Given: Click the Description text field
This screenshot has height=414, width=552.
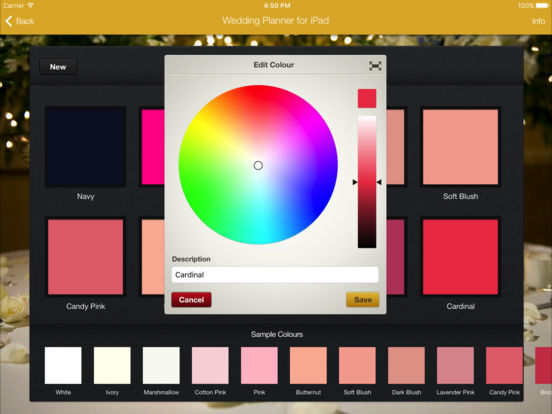Looking at the screenshot, I should 275,275.
